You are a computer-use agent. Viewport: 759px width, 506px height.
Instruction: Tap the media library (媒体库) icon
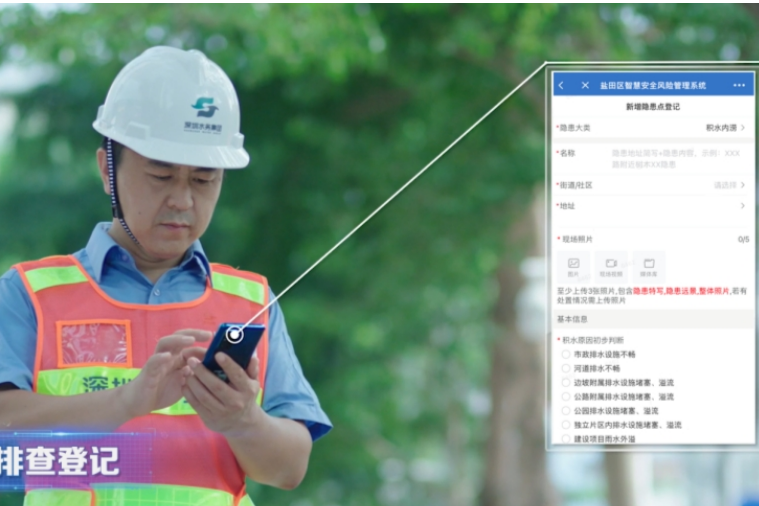tap(649, 265)
